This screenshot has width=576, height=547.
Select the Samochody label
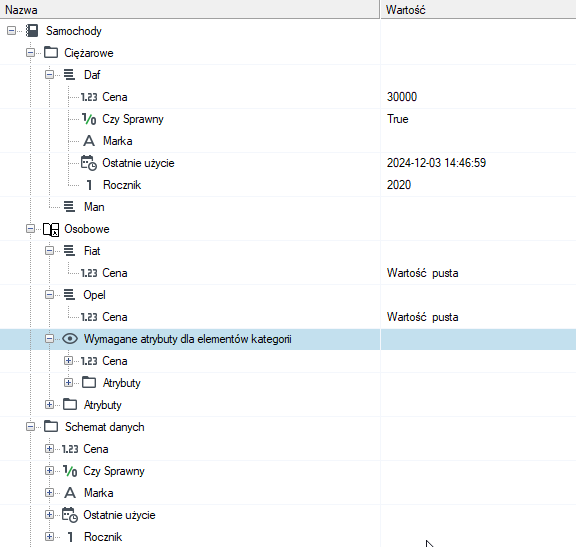click(73, 31)
